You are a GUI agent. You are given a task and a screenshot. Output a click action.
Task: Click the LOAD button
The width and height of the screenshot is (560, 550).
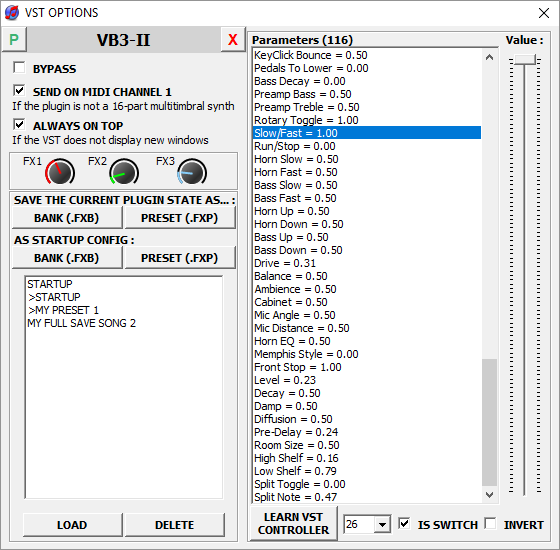click(x=72, y=525)
